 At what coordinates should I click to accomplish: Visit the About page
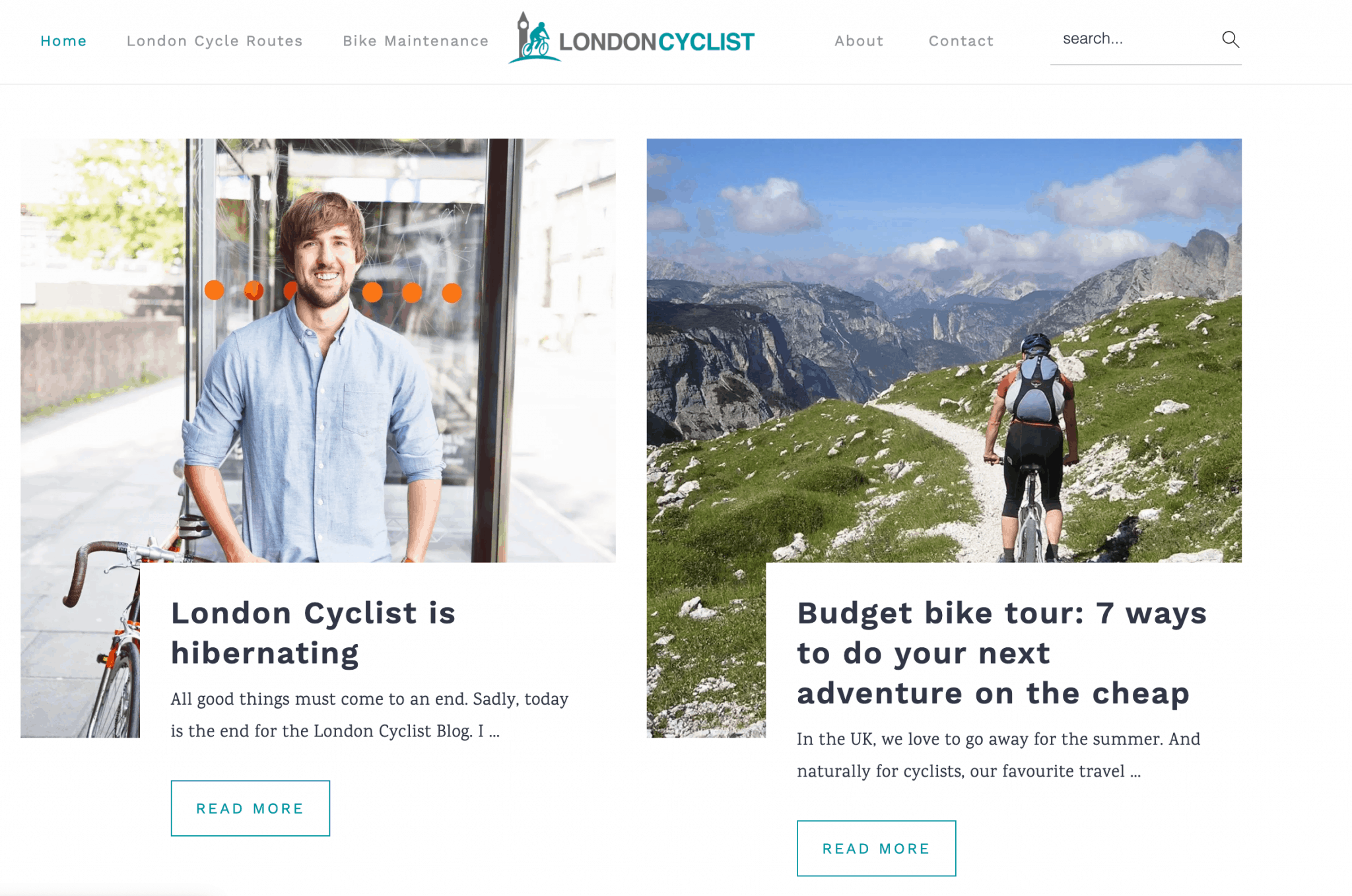[x=859, y=41]
